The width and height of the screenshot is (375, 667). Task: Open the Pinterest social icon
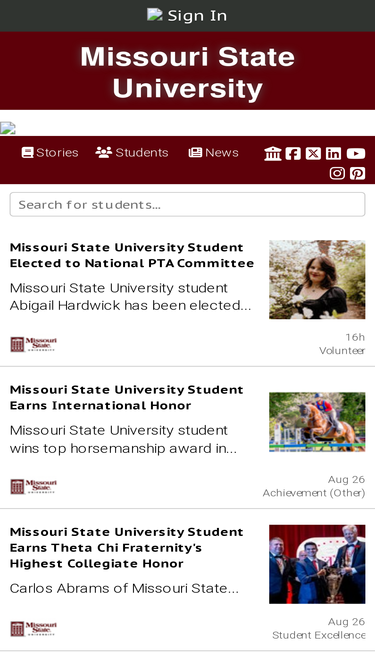[x=358, y=173]
